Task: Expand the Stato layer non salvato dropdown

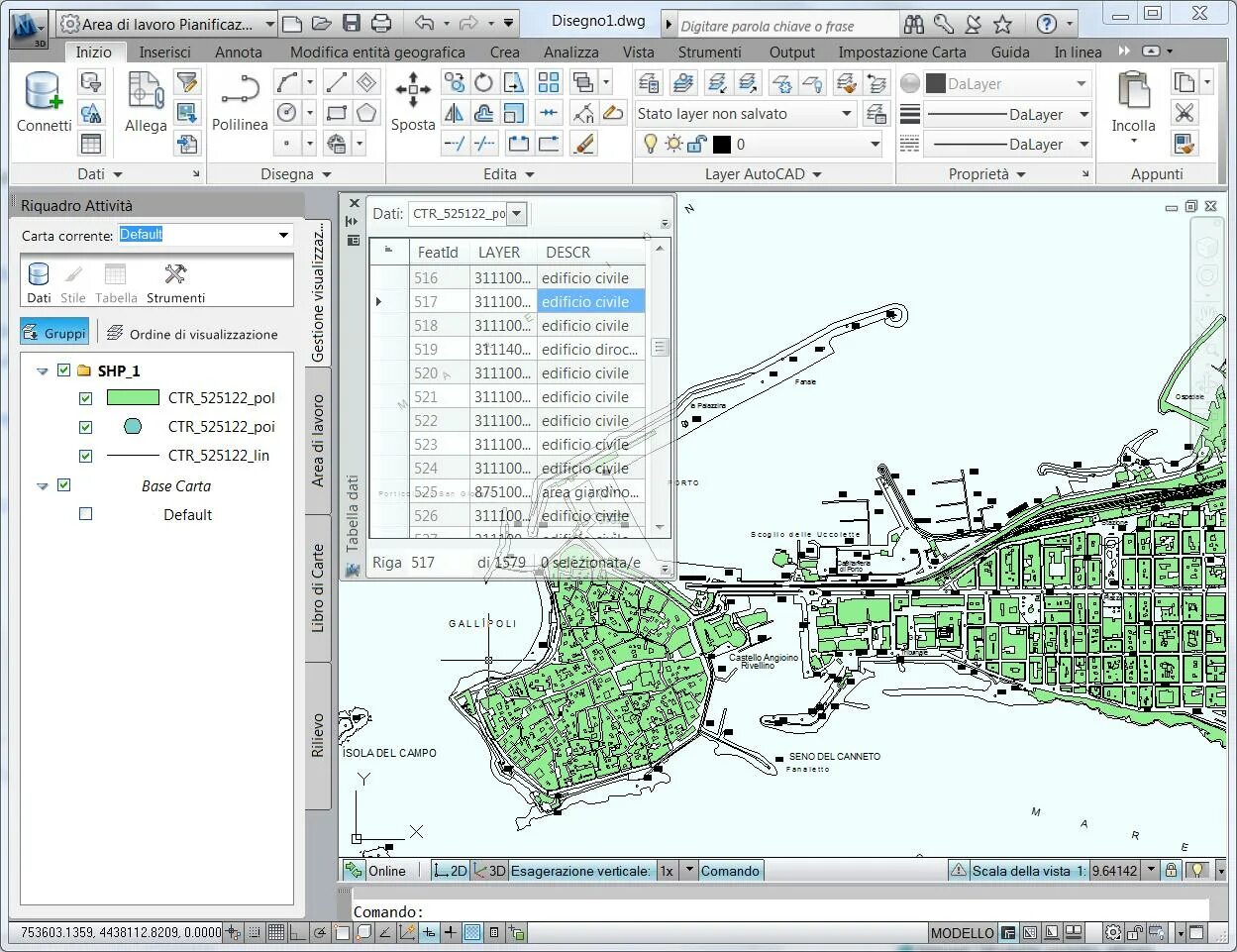Action: (846, 114)
